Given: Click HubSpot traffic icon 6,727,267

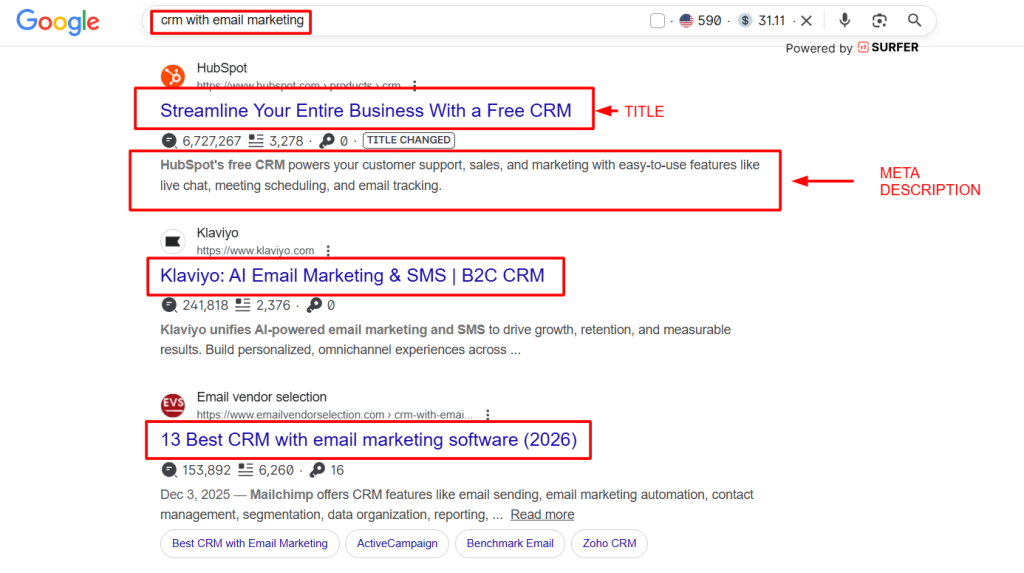Looking at the screenshot, I should (x=169, y=140).
